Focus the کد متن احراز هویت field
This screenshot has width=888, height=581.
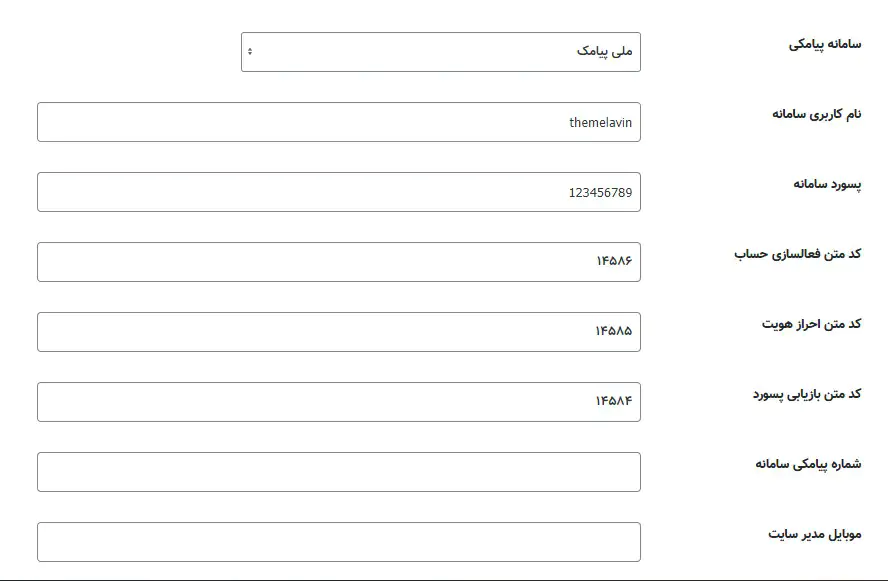338,332
